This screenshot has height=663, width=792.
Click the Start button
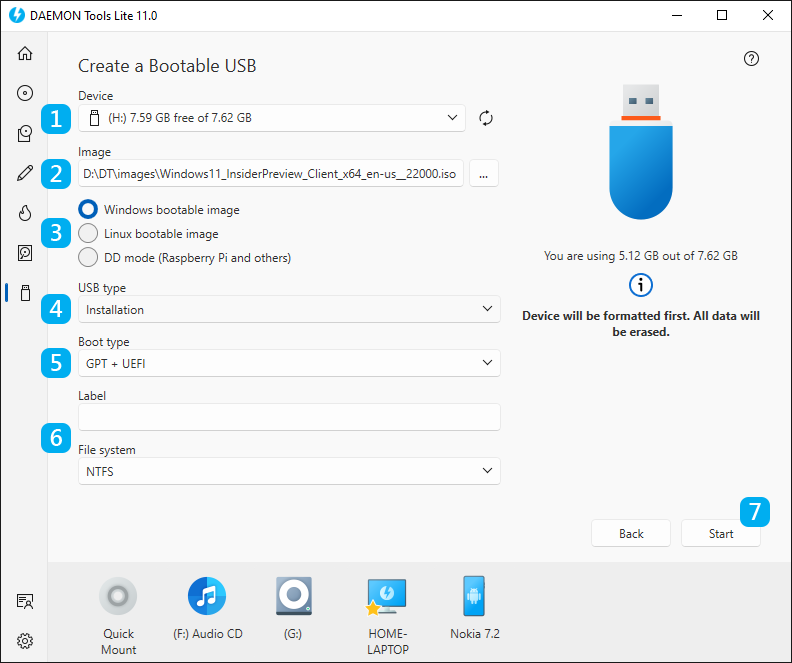(x=721, y=533)
